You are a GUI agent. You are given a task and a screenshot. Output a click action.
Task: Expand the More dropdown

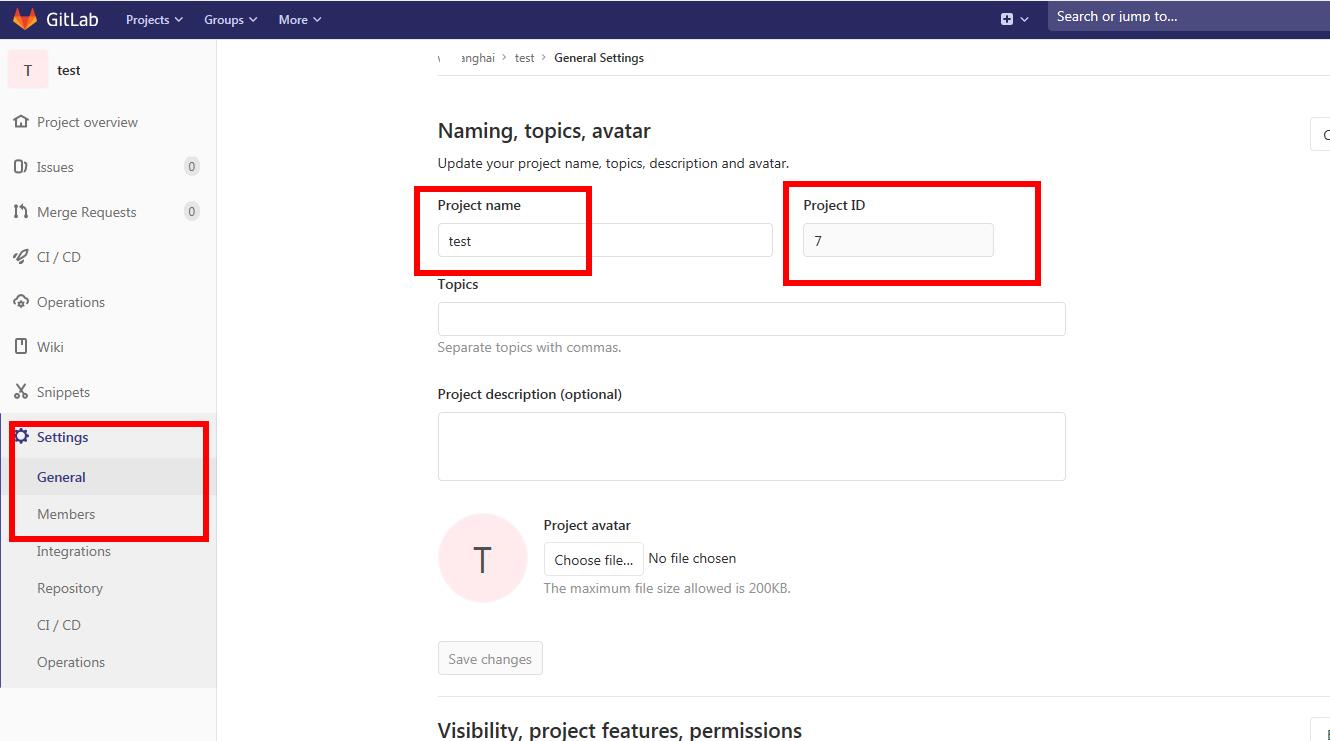click(x=298, y=18)
